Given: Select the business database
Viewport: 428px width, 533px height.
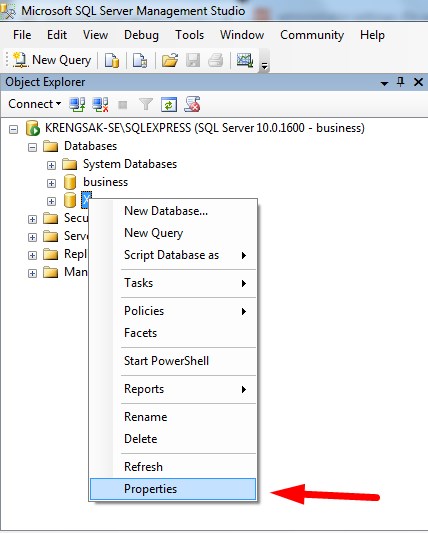Looking at the screenshot, I should click(x=106, y=182).
